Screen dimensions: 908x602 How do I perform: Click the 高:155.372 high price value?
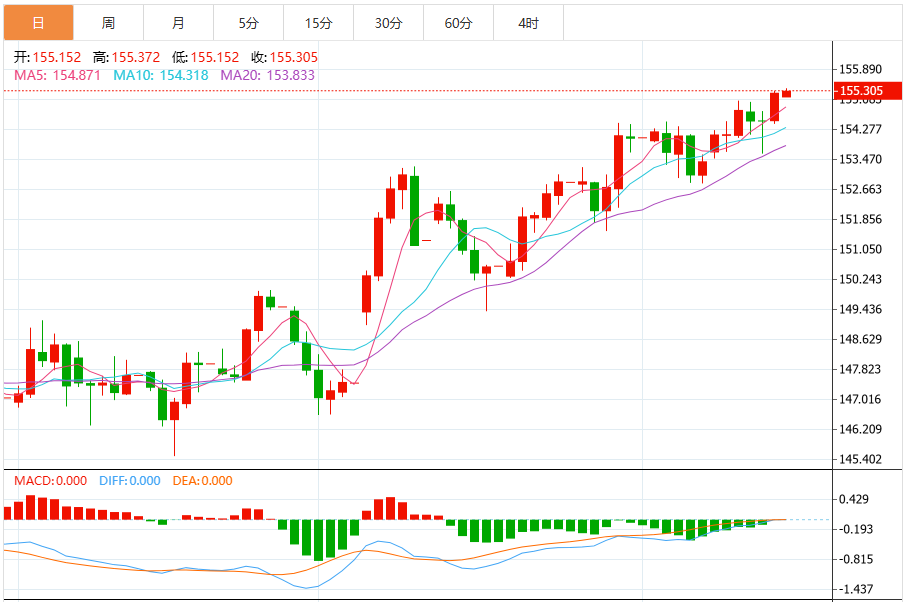point(126,57)
